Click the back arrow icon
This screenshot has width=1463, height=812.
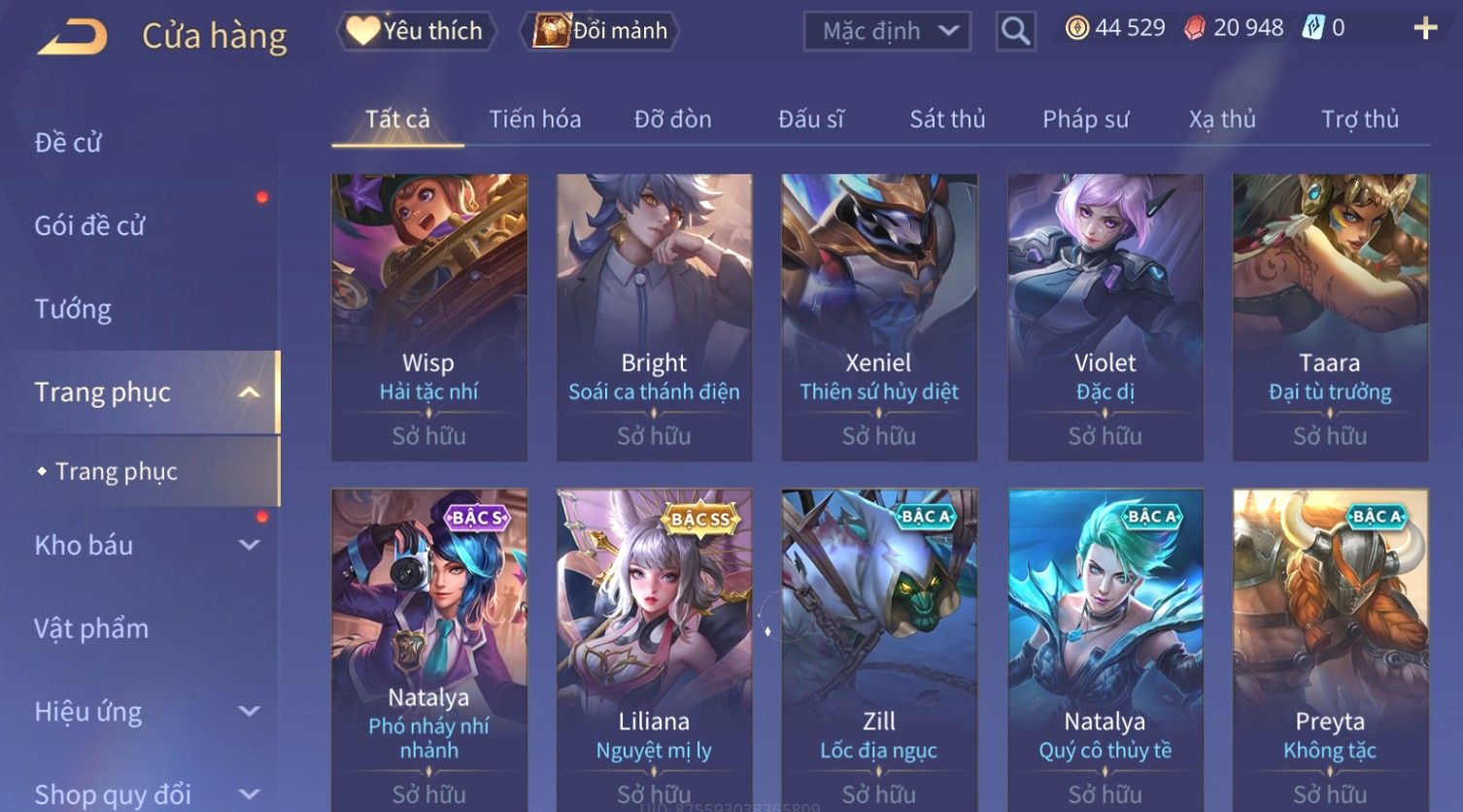[72, 36]
